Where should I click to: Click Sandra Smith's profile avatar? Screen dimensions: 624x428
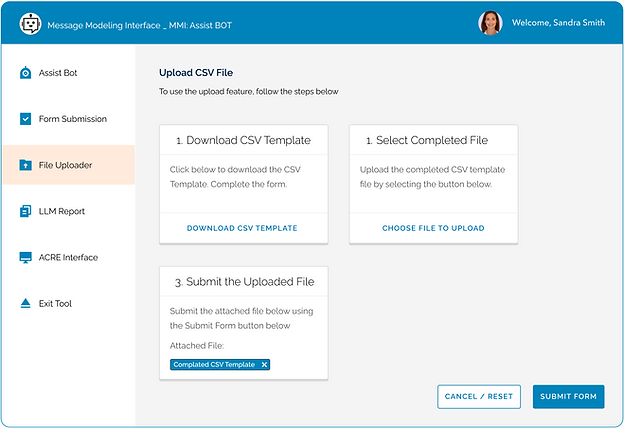point(490,23)
